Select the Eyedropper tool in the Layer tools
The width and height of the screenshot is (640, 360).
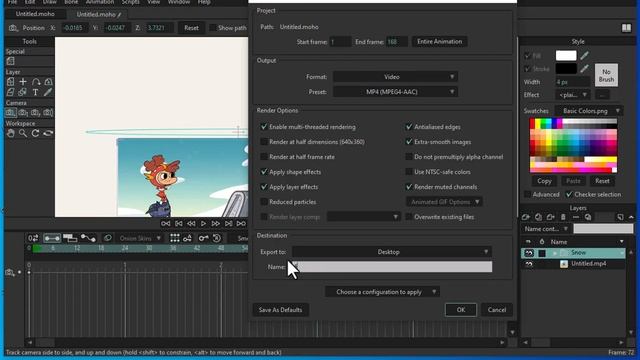point(48,92)
